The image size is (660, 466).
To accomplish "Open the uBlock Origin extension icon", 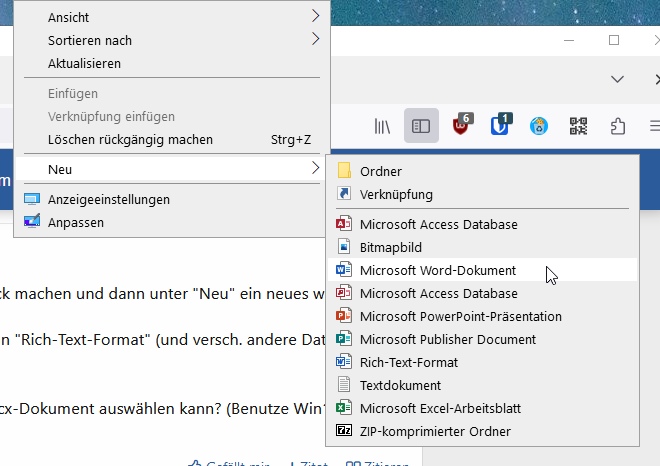I will (462, 125).
